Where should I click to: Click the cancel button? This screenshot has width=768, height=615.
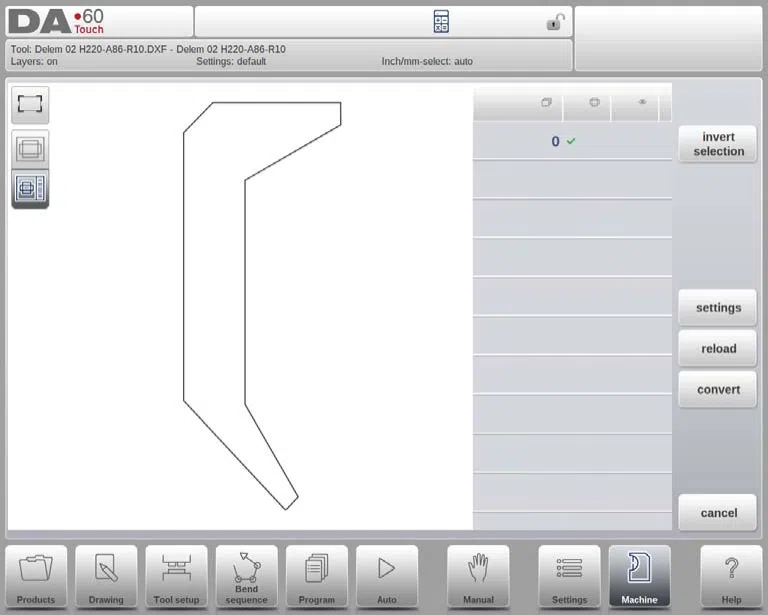pyautogui.click(x=718, y=513)
